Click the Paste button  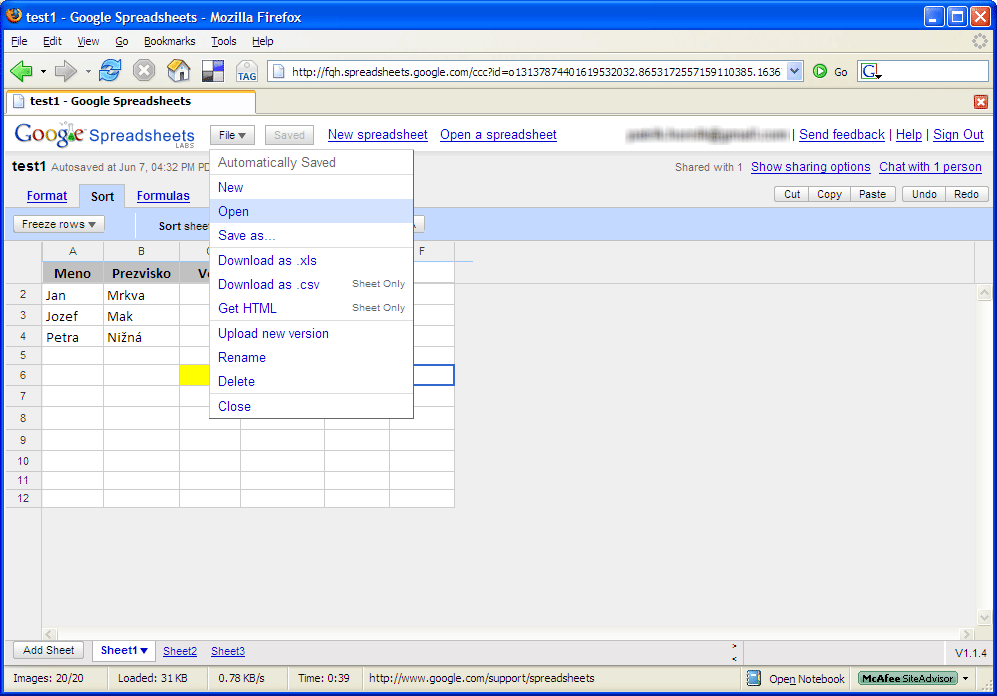(x=872, y=194)
